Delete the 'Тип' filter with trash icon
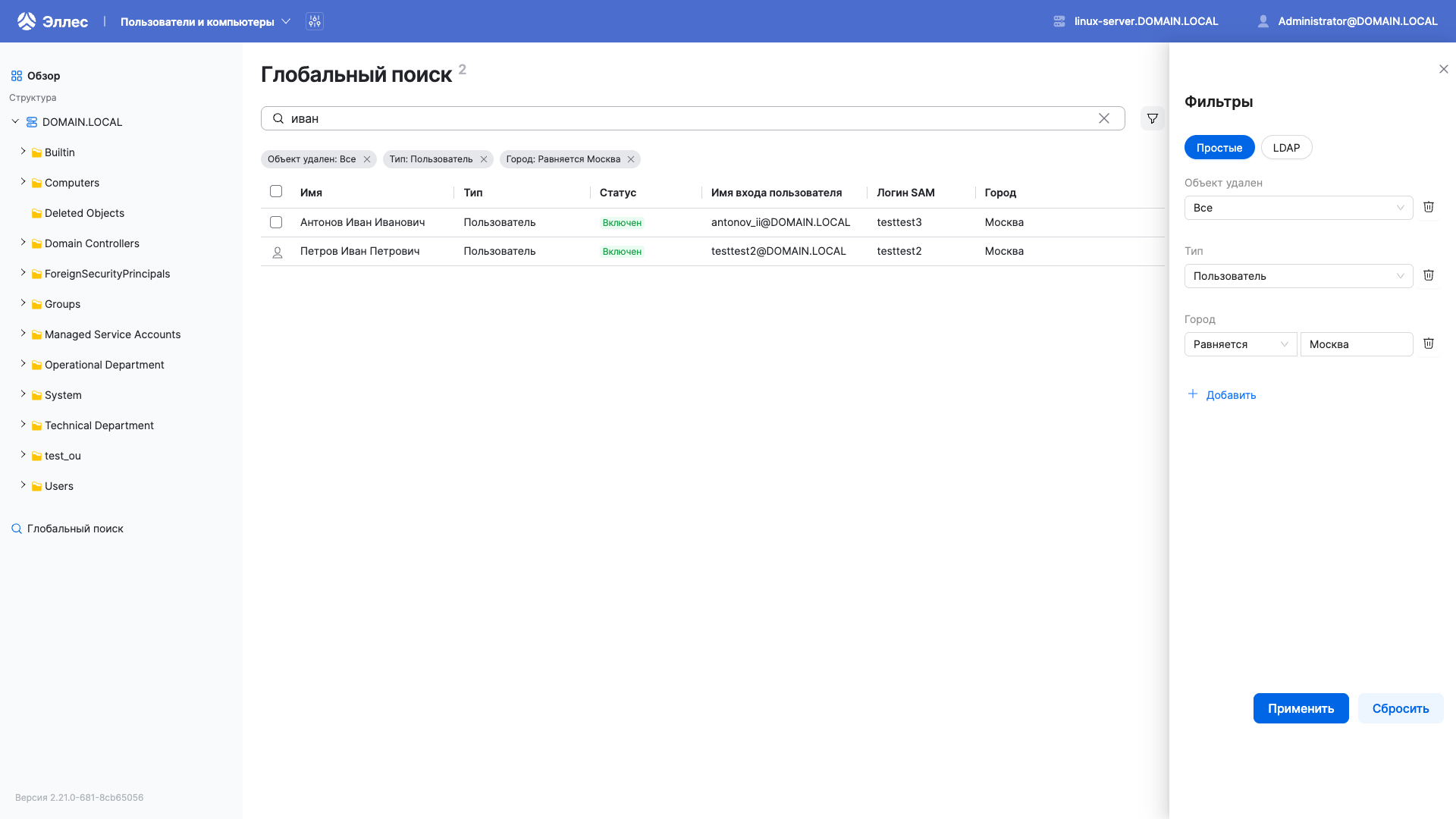Viewport: 1456px width, 819px height. tap(1429, 275)
